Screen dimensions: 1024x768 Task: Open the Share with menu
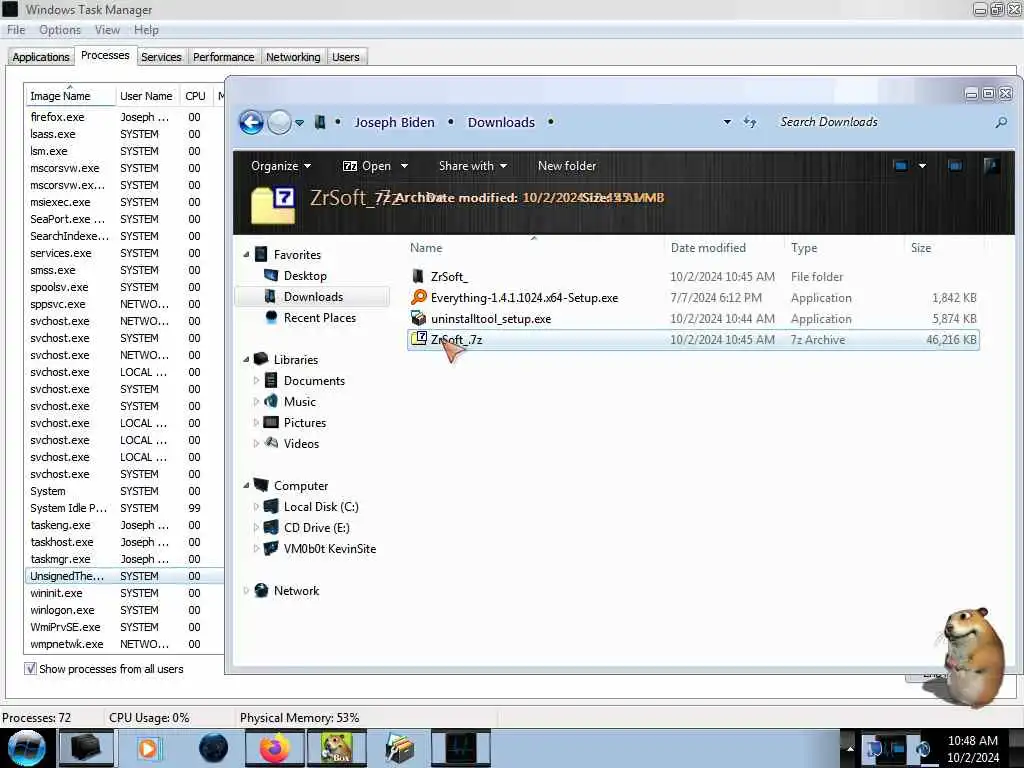[473, 166]
